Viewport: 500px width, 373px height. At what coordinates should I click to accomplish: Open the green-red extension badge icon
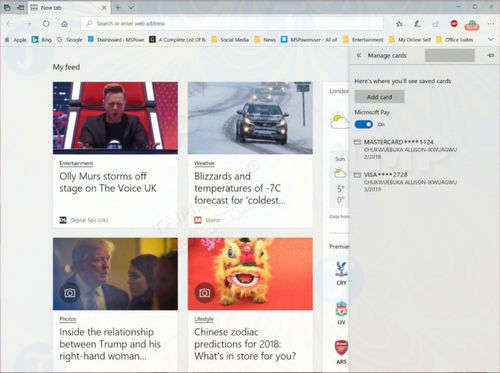(x=472, y=25)
